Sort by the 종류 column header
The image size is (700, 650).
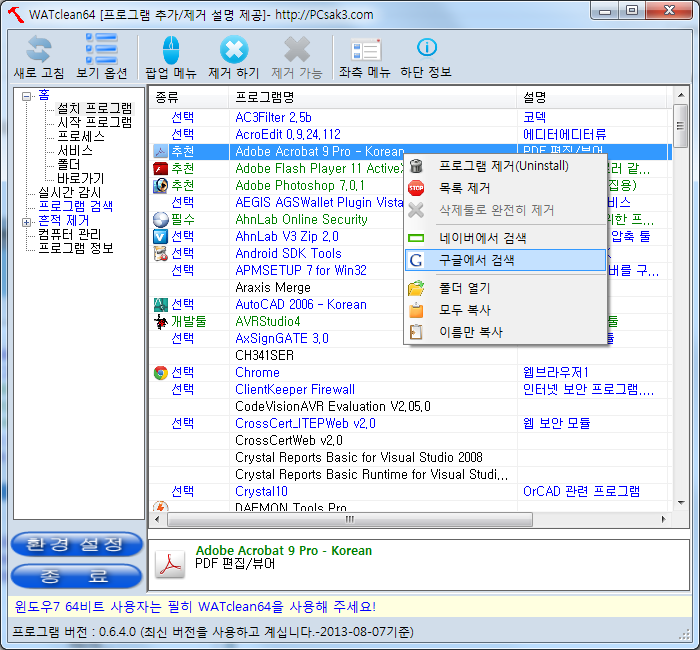188,97
